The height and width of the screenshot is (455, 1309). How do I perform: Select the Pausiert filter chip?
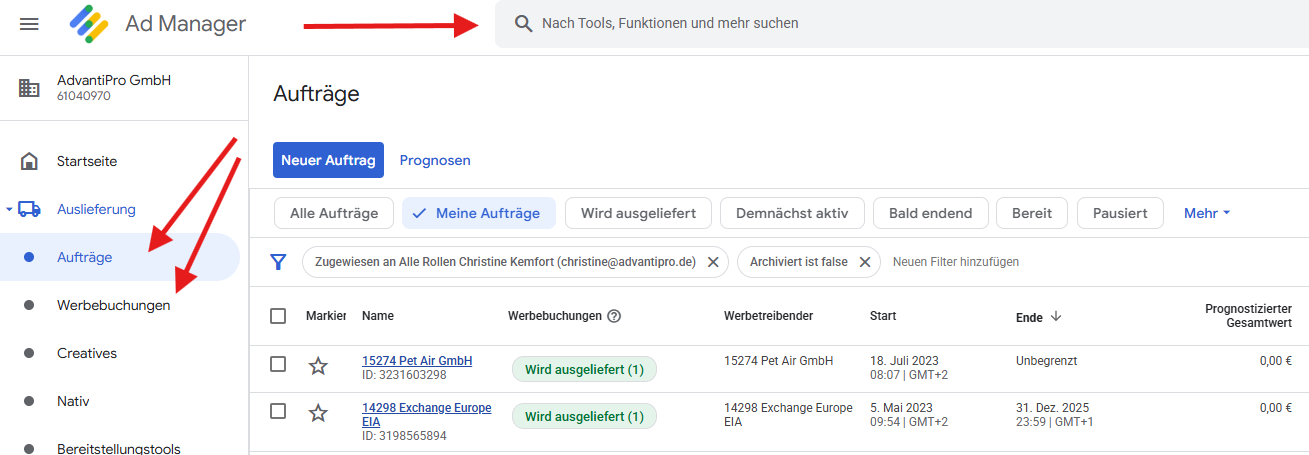(1120, 213)
